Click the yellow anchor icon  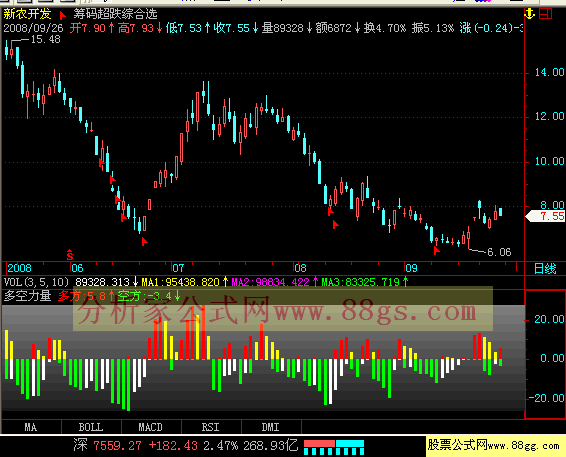[x=529, y=14]
